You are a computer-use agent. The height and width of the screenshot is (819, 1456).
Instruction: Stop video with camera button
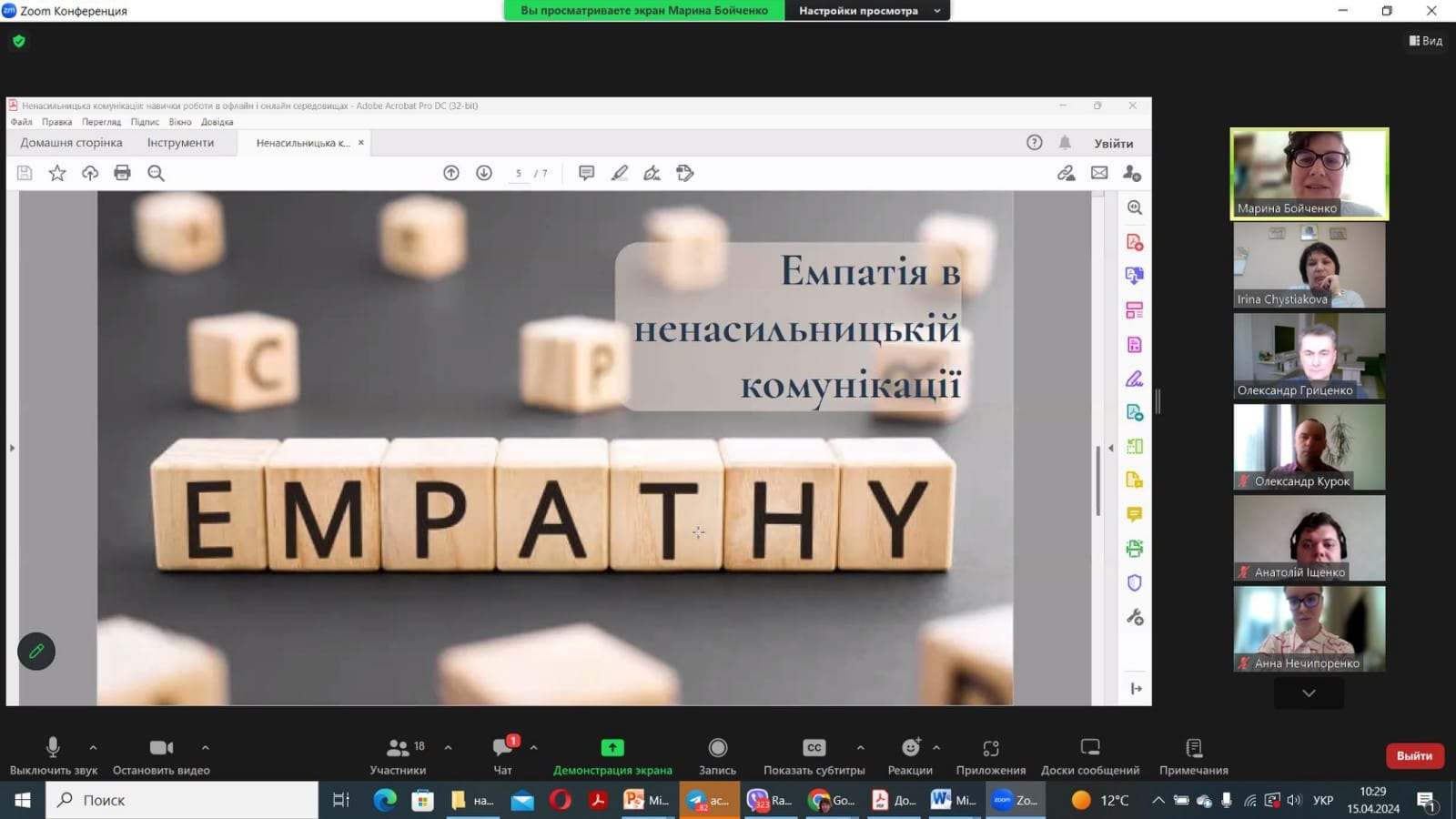[x=161, y=748]
